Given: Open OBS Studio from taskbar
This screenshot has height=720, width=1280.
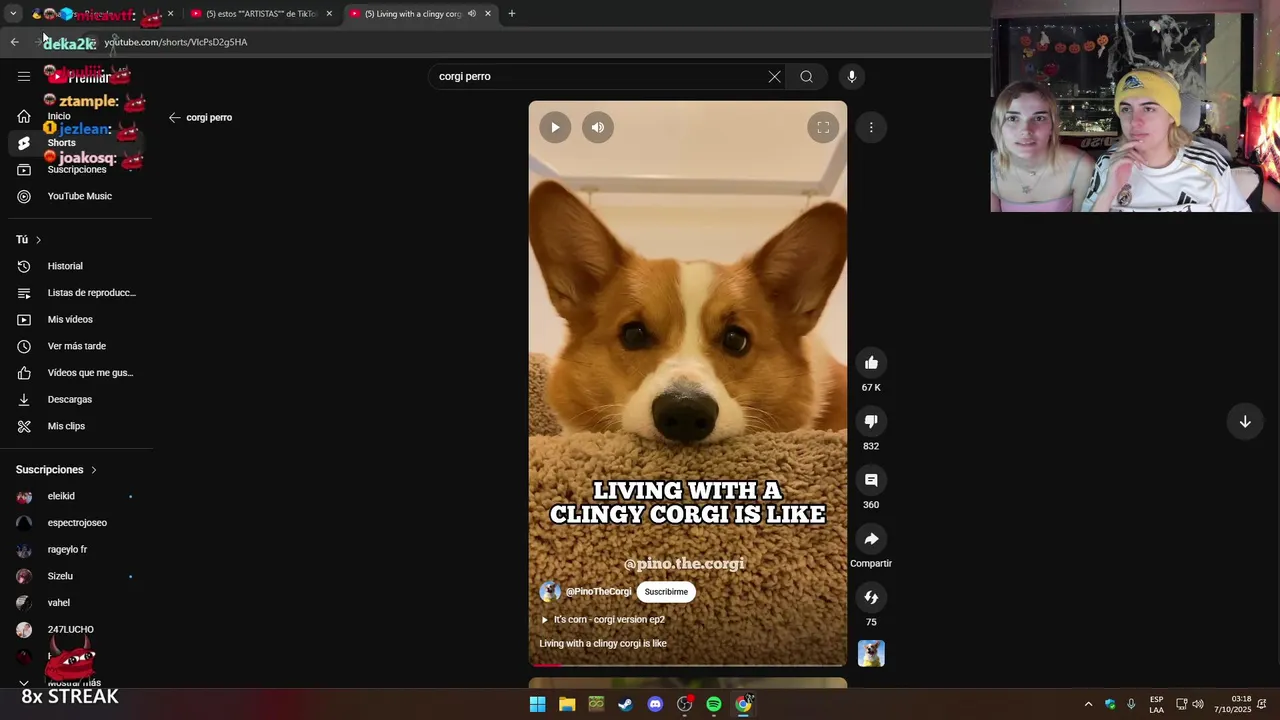Looking at the screenshot, I should coord(684,704).
